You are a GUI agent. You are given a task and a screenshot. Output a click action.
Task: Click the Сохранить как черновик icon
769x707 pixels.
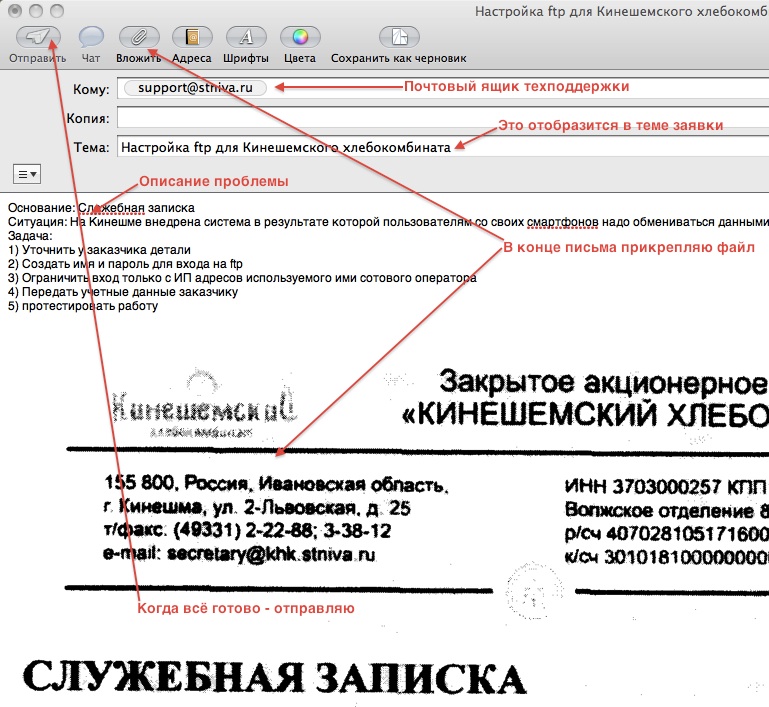point(400,38)
